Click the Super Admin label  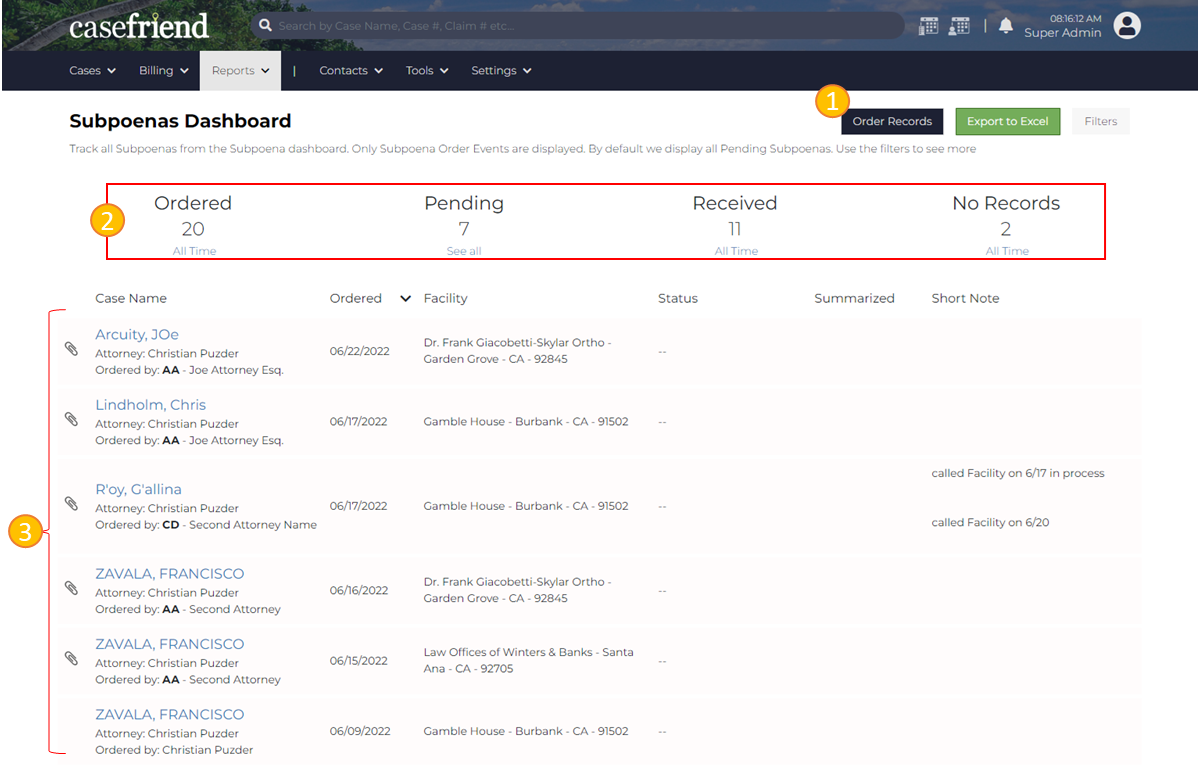pos(1063,33)
